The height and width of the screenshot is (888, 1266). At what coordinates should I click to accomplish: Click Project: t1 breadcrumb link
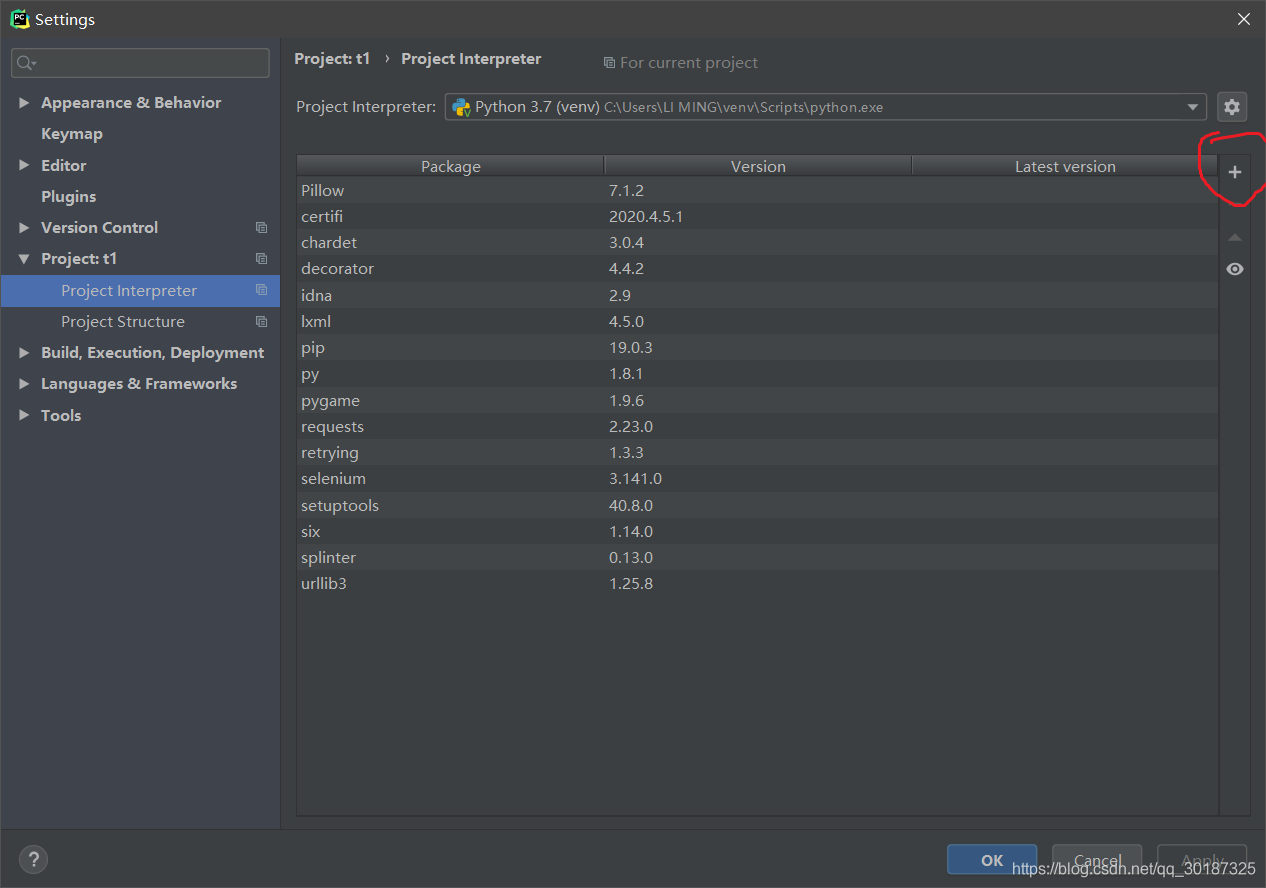(x=332, y=59)
